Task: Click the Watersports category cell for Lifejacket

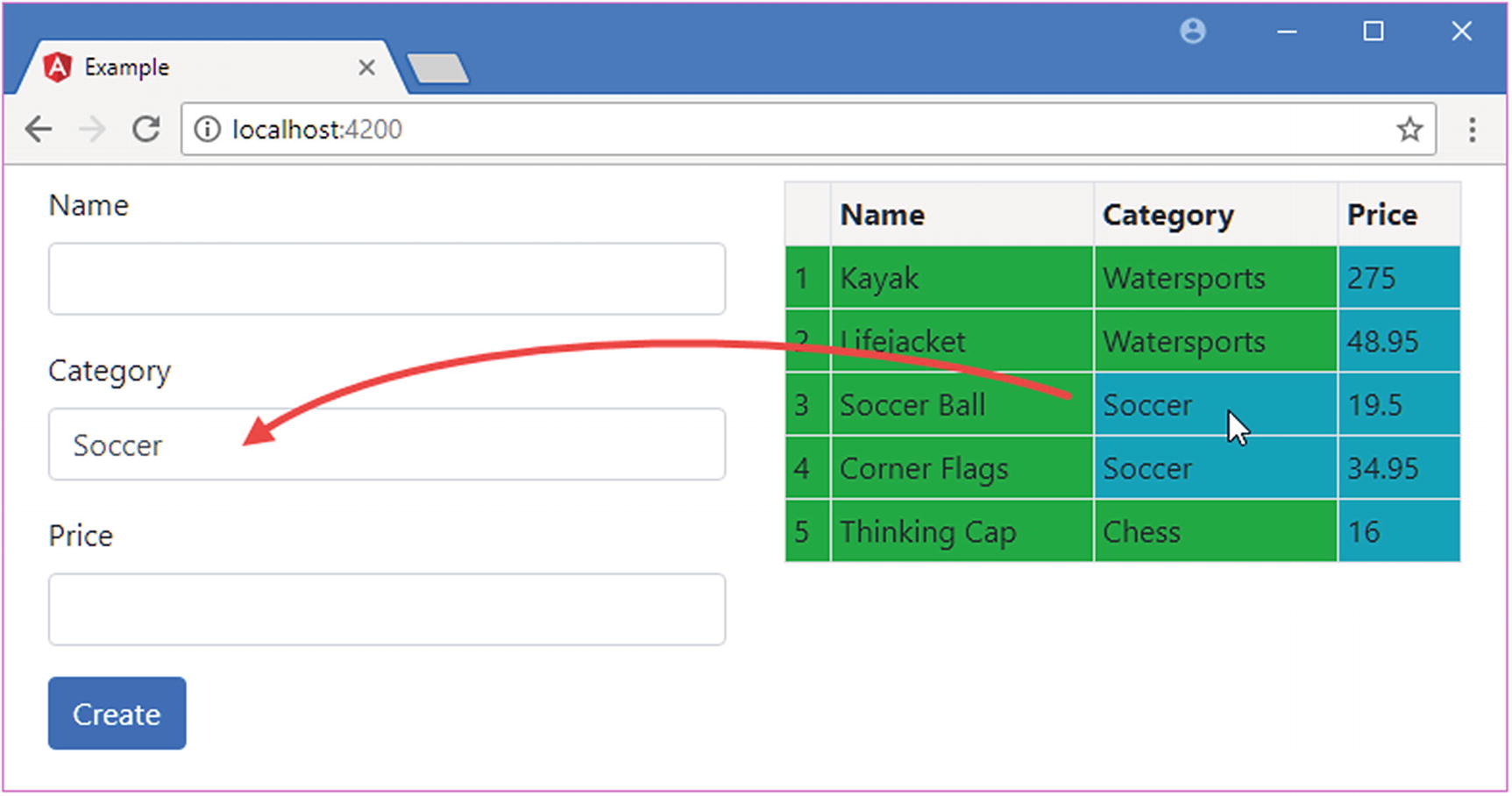Action: pyautogui.click(x=1216, y=341)
